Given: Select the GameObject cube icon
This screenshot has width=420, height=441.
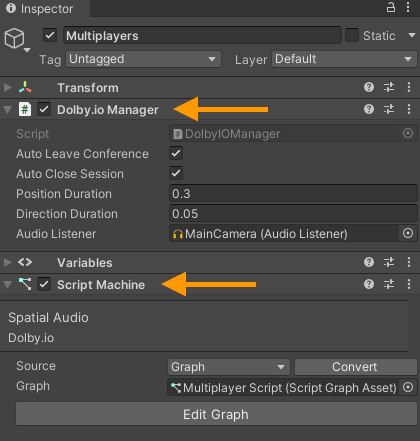Looking at the screenshot, I should (x=14, y=39).
